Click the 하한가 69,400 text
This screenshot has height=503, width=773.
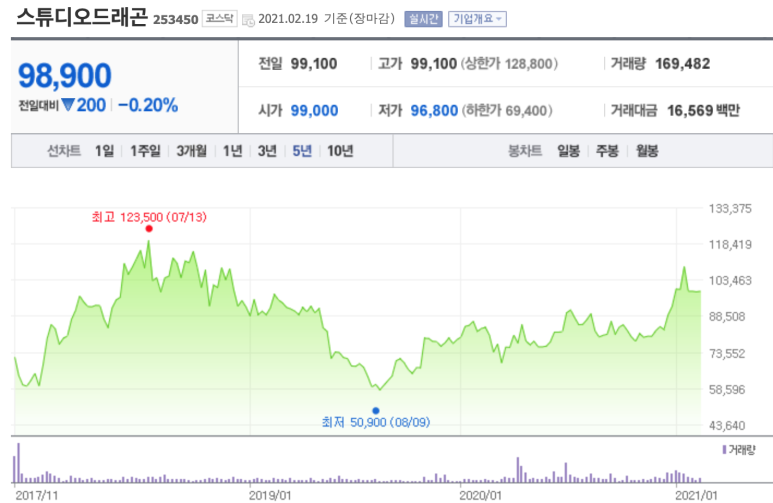pos(507,110)
